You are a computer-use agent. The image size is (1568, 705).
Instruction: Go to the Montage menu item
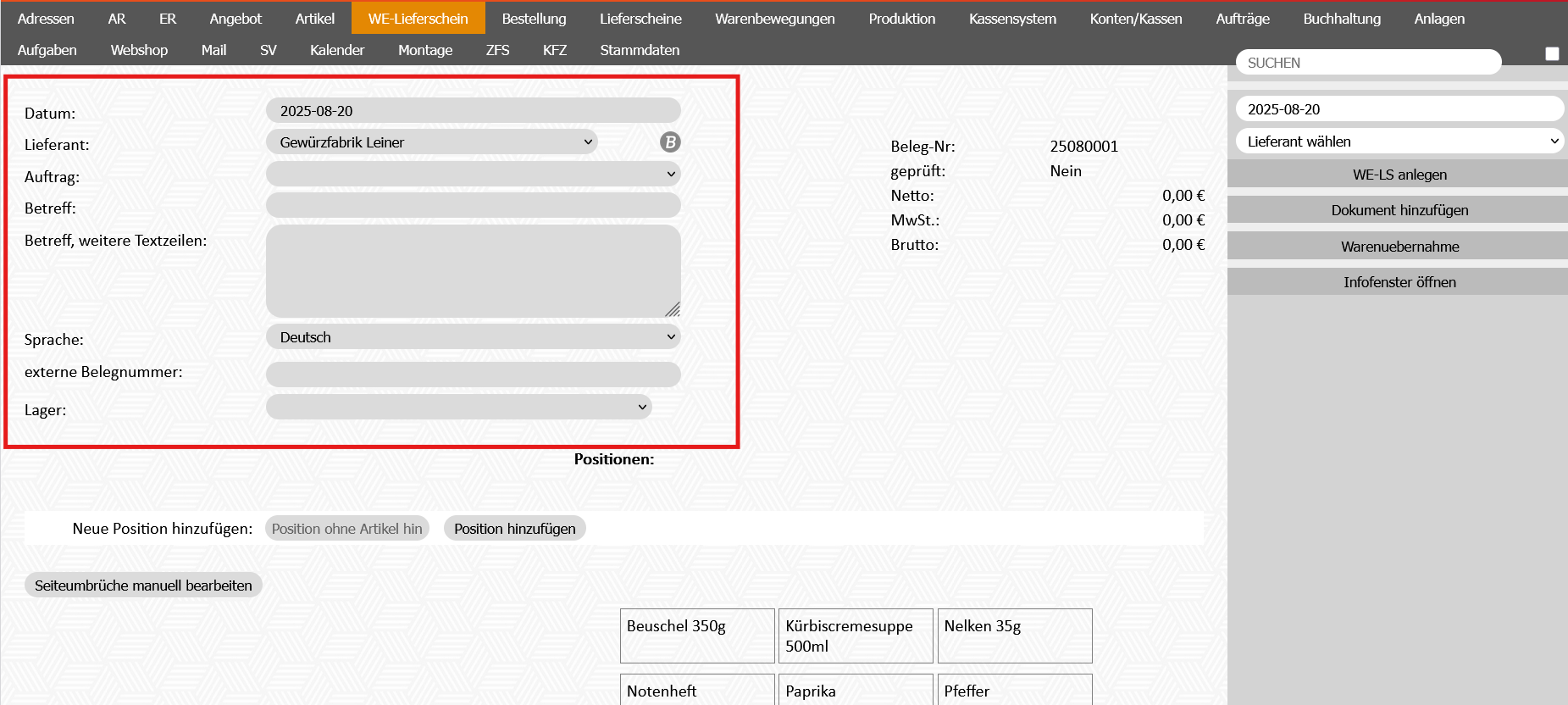[x=425, y=50]
